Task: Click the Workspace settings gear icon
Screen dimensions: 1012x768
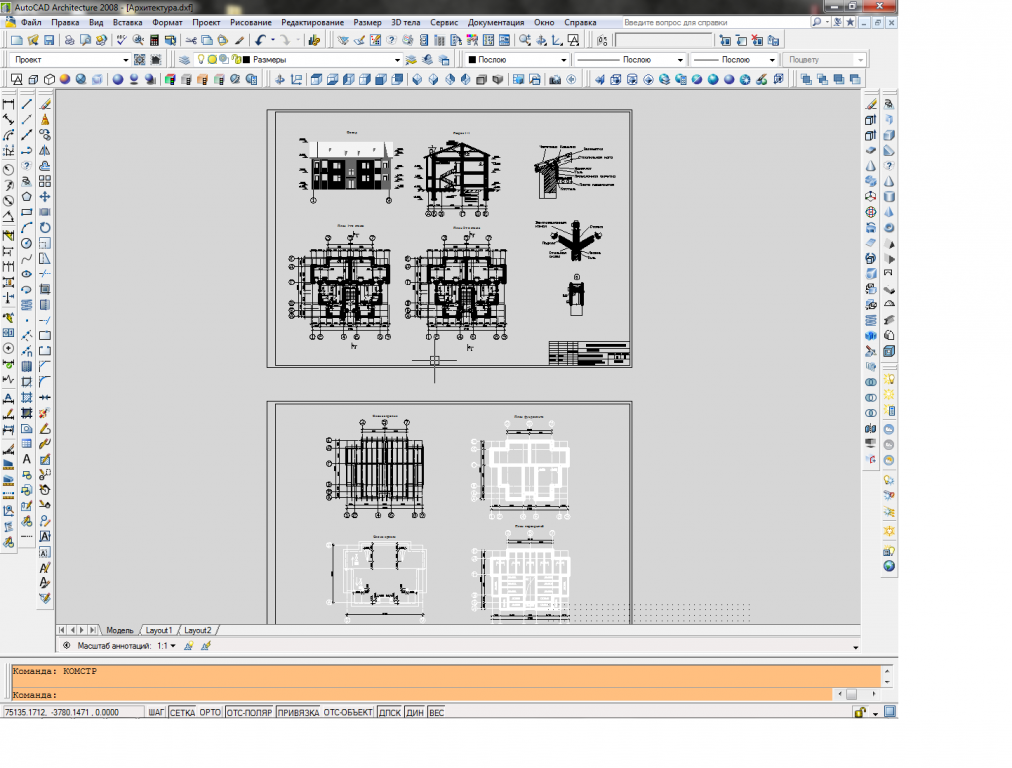Action: click(x=139, y=59)
